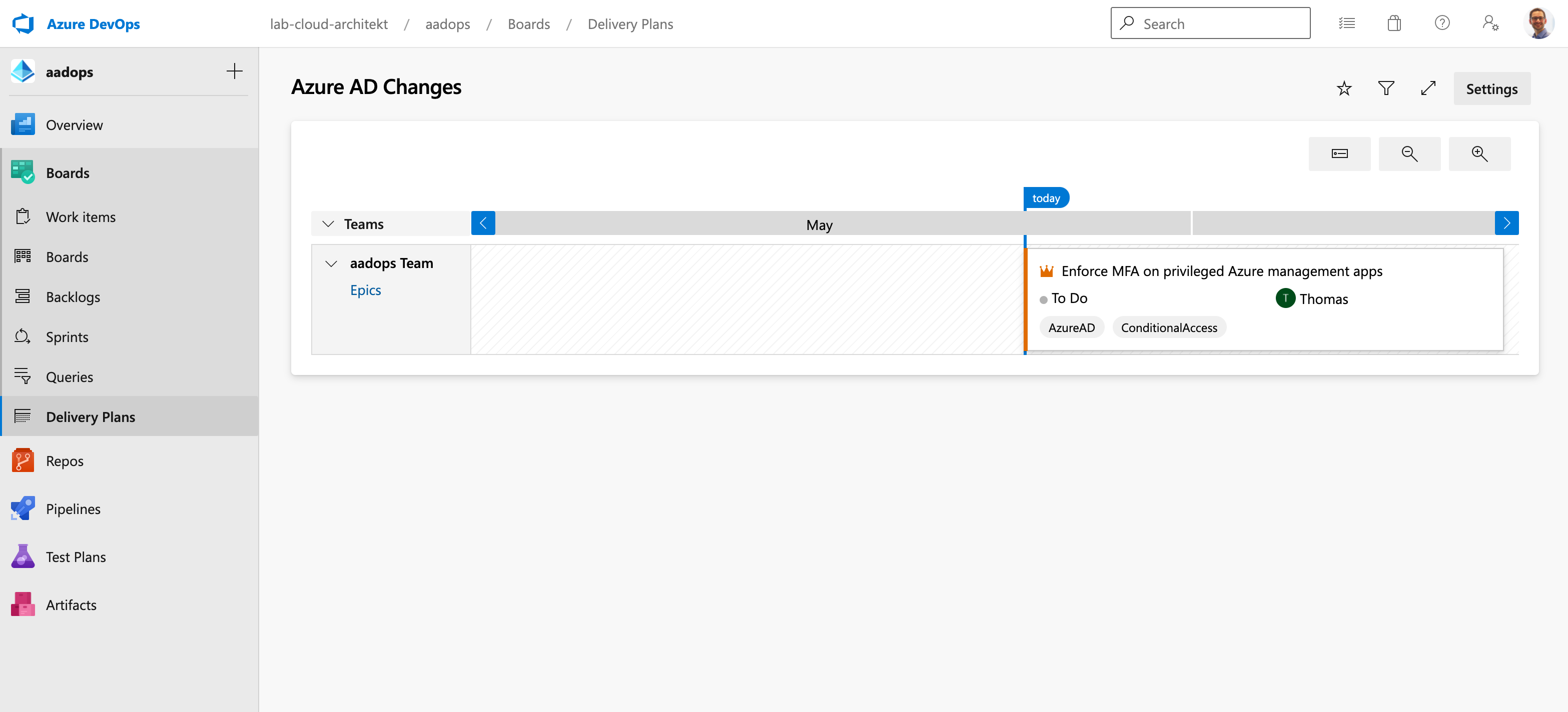Click the Thomas assignee avatar
This screenshot has height=712, width=1568.
1285,298
